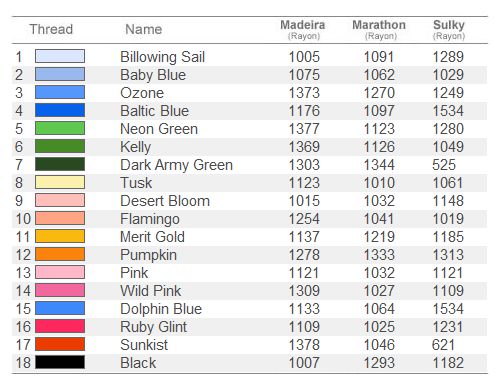Click the Baltic Blue color swatch
Viewport: 500px width, 384px height.
click(x=60, y=110)
